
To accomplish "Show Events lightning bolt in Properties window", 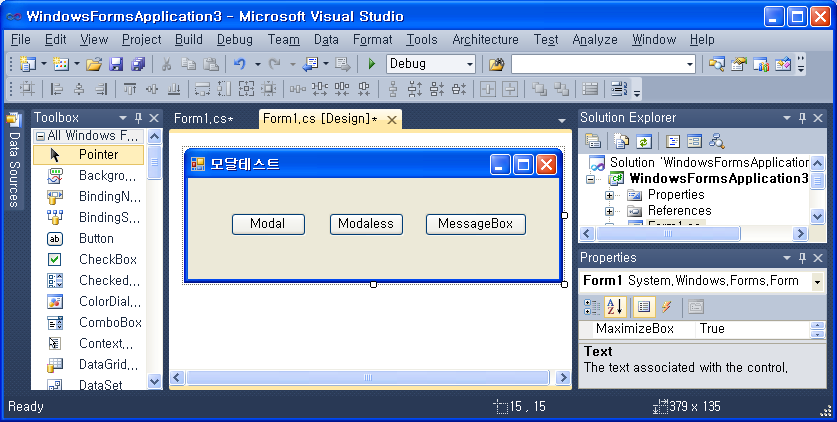I will coord(666,307).
